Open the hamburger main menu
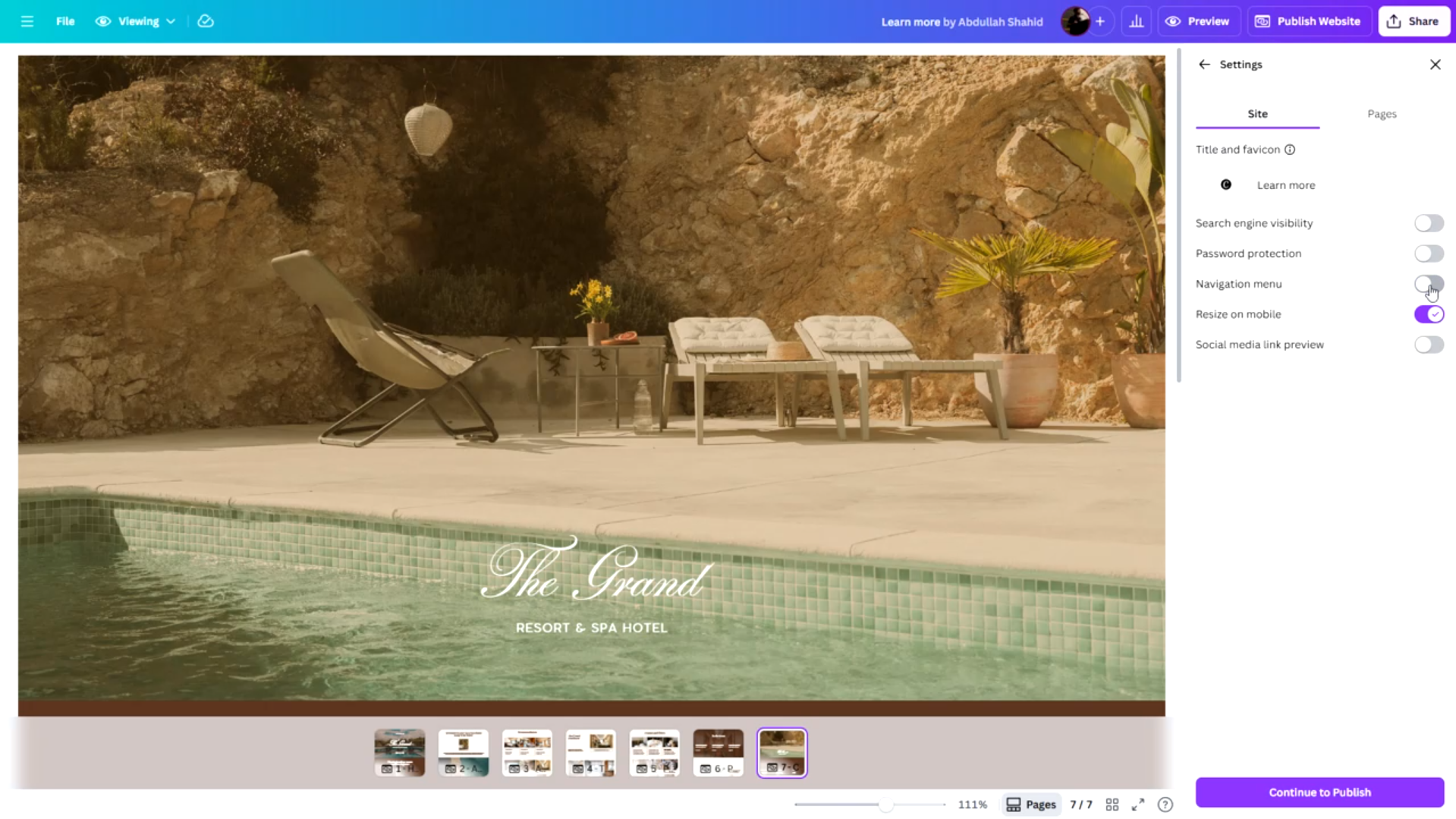The image size is (1456, 819). (27, 21)
